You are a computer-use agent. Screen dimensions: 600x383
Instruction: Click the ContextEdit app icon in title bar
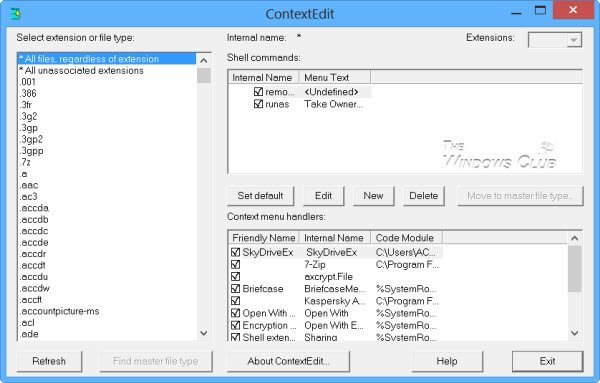pos(15,14)
